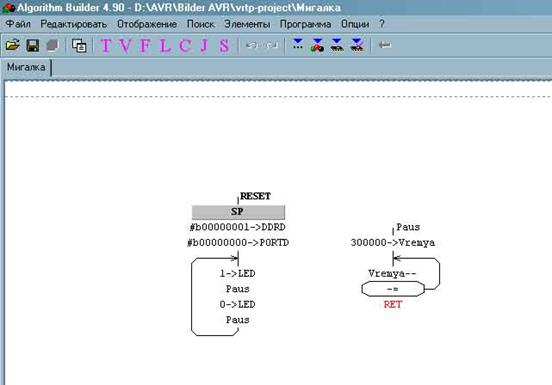Select the Мигалка document tab
The image size is (552, 385).
(26, 67)
